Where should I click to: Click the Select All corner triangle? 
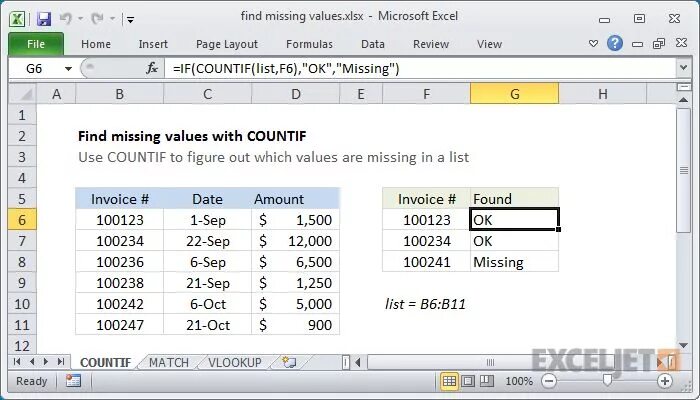[x=22, y=94]
